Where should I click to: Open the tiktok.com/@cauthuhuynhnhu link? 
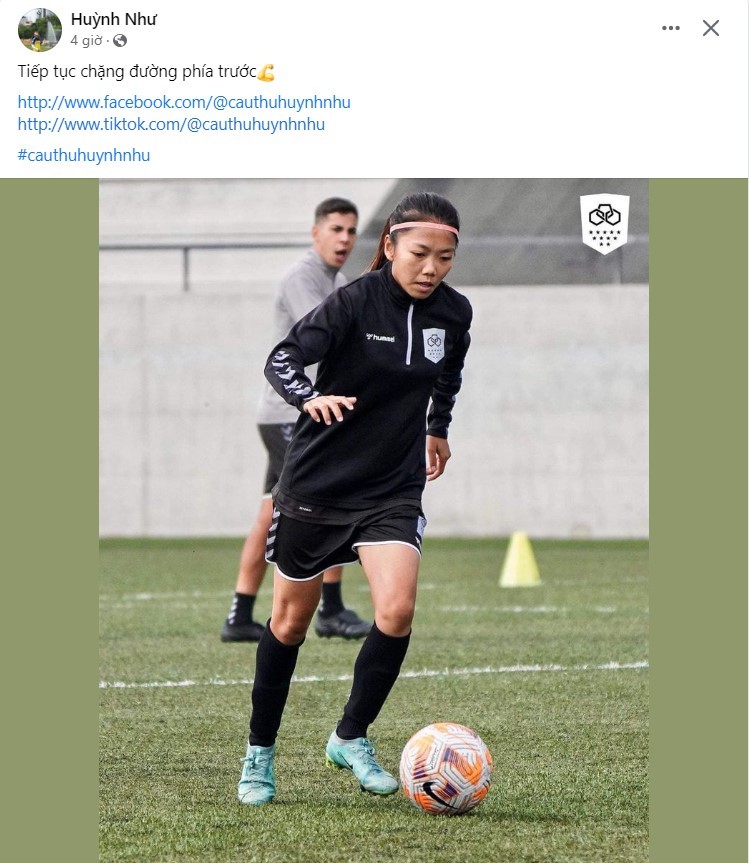point(171,124)
